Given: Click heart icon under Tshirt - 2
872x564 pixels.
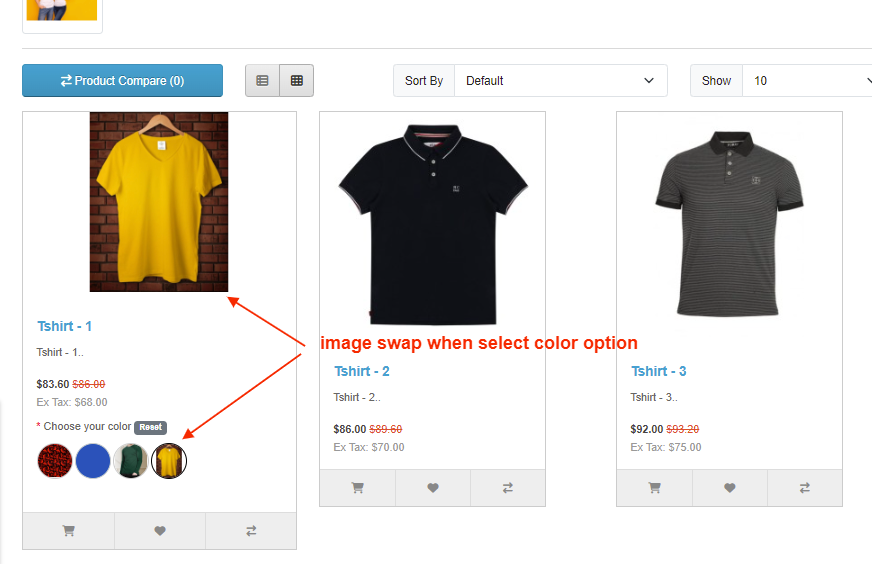Looking at the screenshot, I should tap(433, 488).
